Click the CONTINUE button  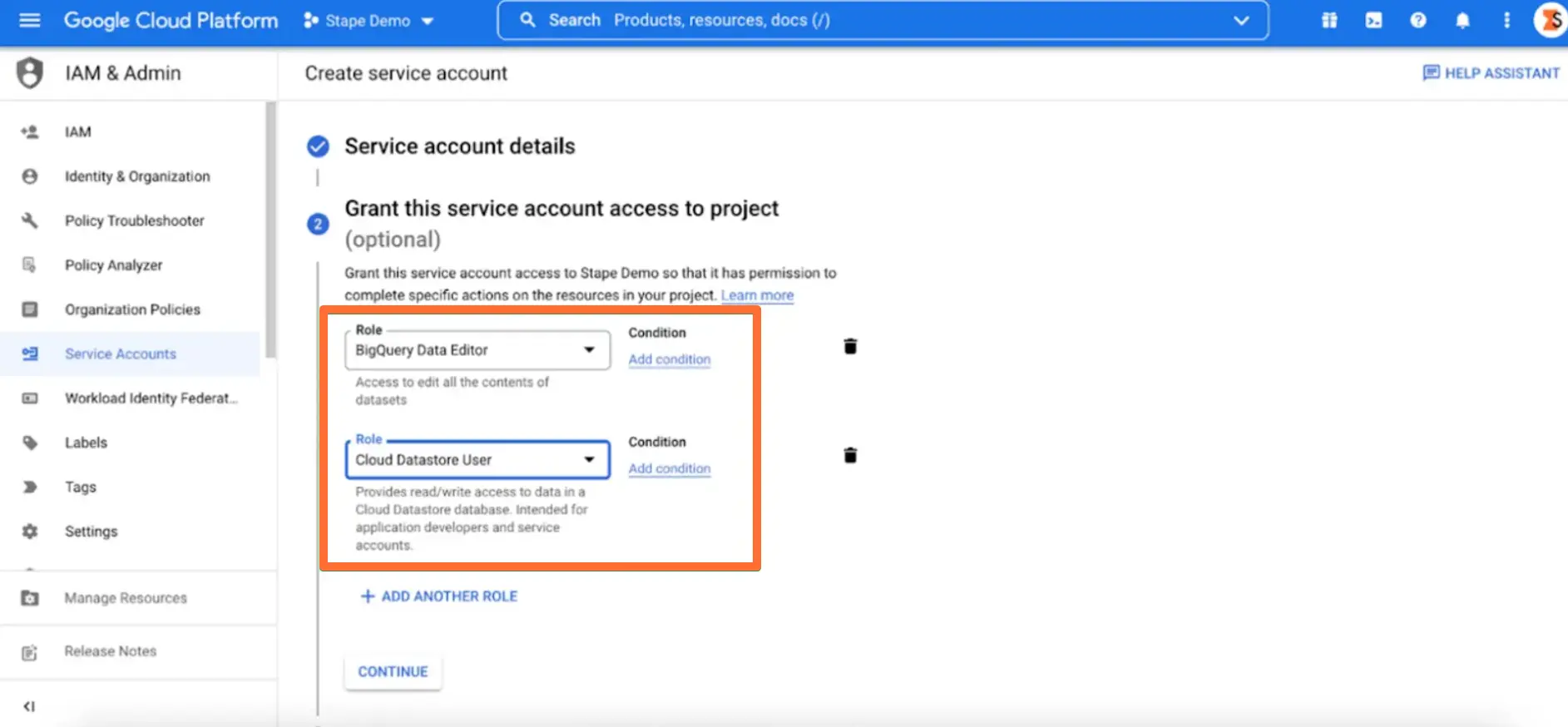point(393,671)
